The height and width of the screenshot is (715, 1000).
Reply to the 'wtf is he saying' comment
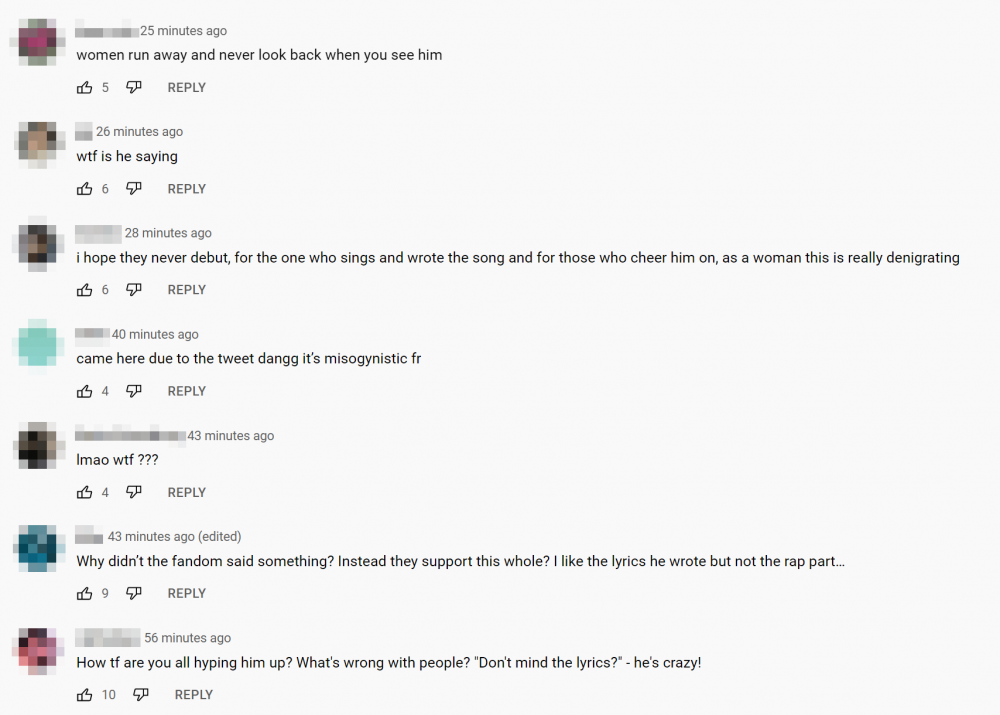186,189
